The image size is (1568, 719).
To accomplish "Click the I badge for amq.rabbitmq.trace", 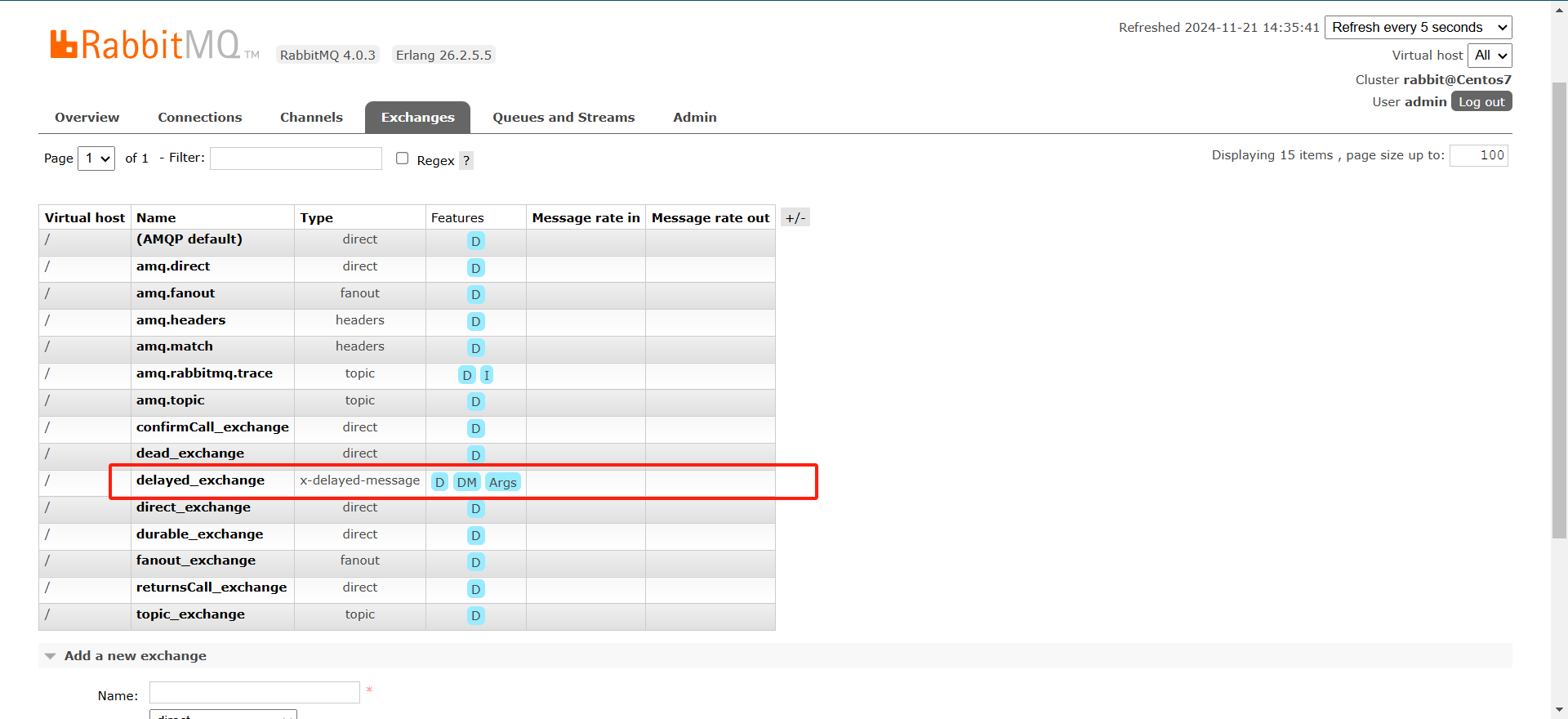I will tap(487, 375).
